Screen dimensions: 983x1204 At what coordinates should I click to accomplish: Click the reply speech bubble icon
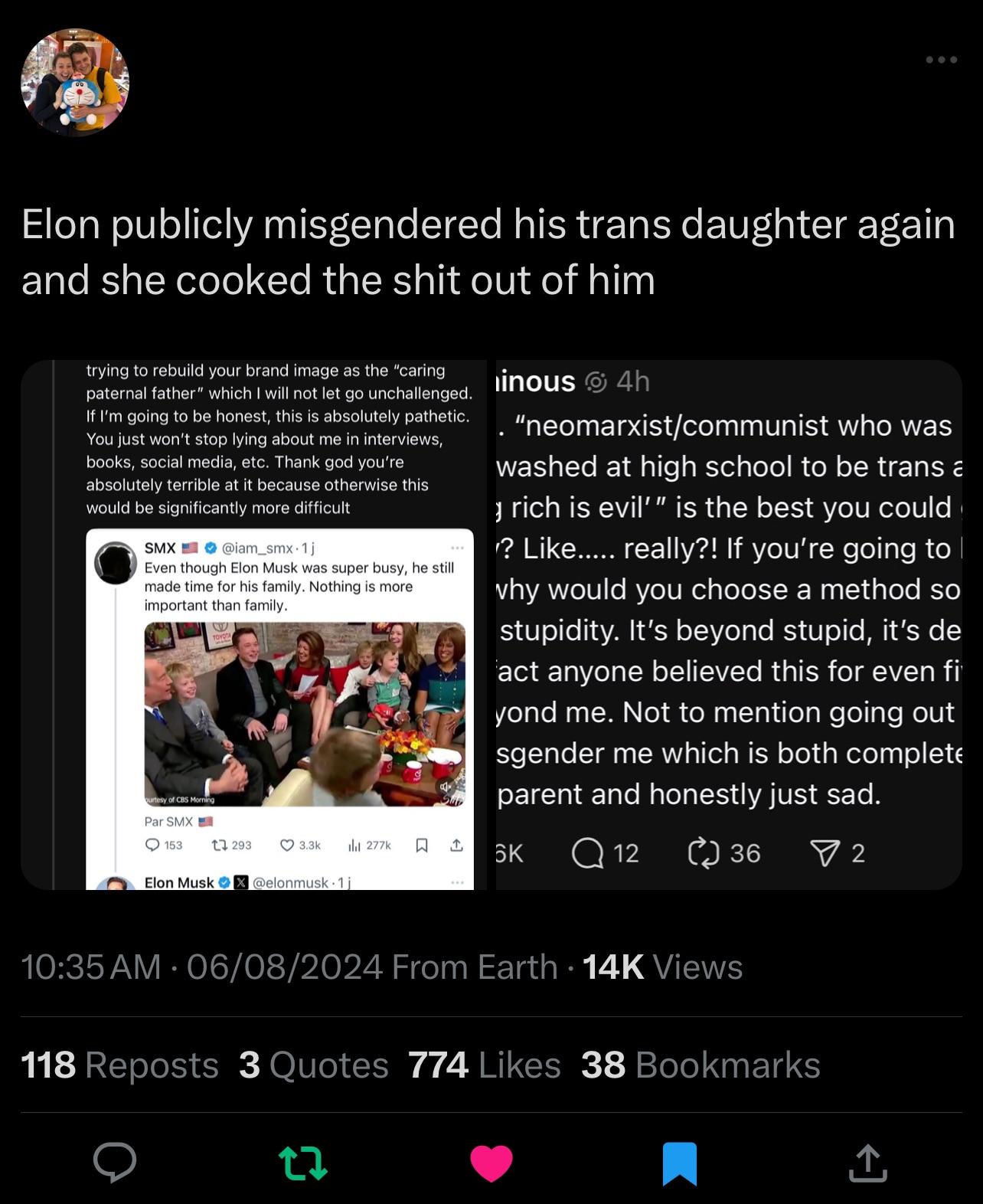pos(115,1163)
